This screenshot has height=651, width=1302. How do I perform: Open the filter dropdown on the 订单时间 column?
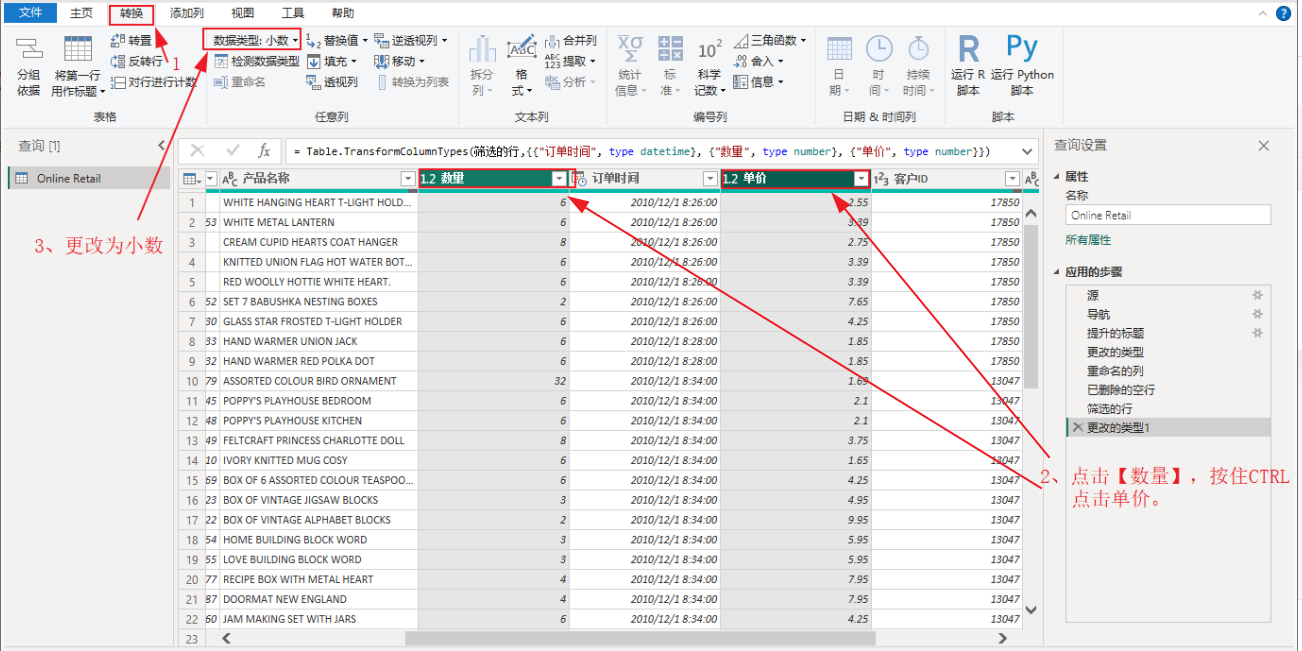[709, 179]
